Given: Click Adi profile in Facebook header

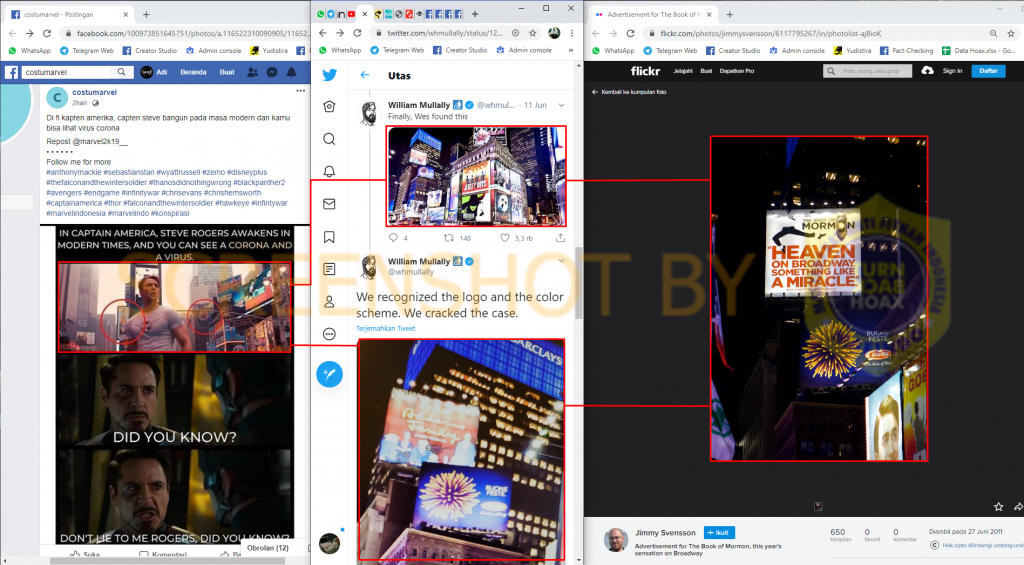Looking at the screenshot, I should click(154, 72).
